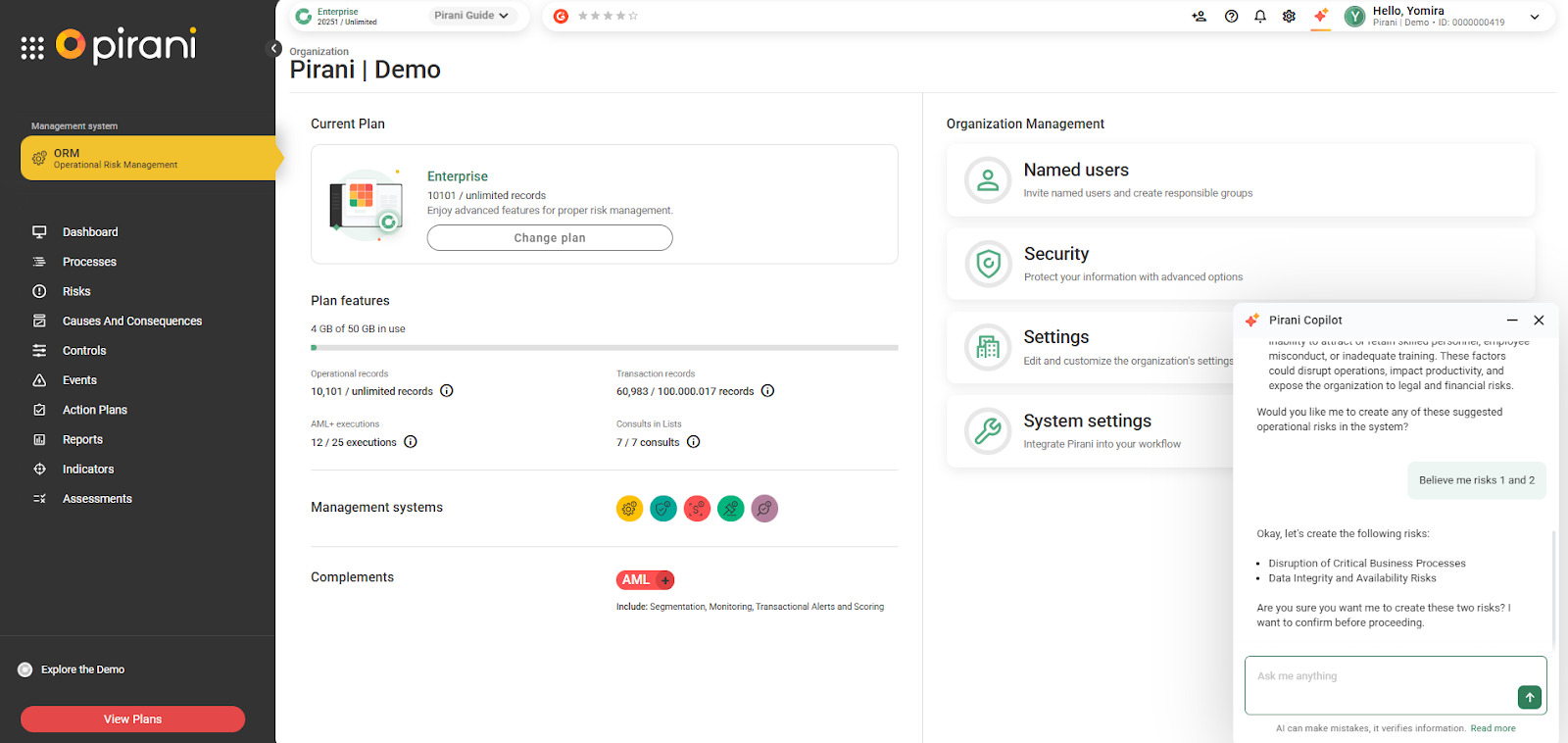
Task: Click the Change plan button
Action: 550,238
